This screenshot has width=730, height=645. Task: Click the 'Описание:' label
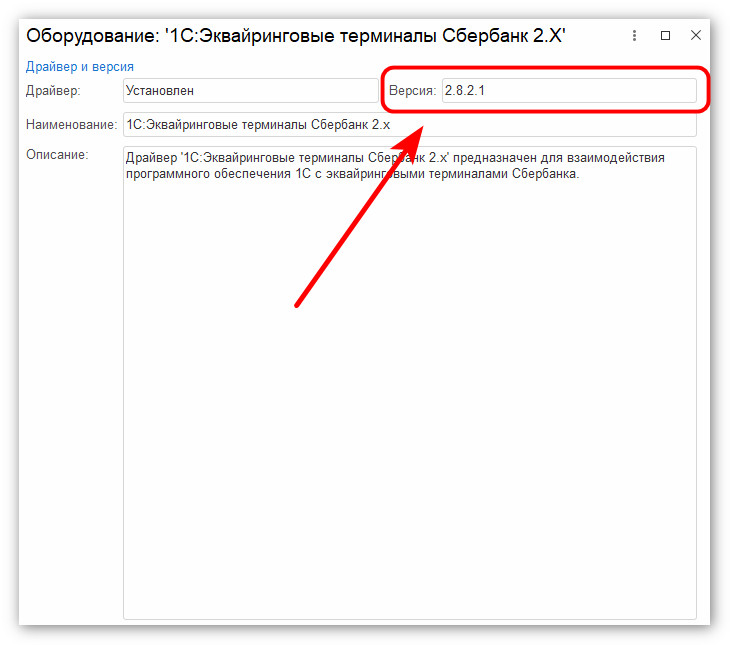[x=57, y=154]
